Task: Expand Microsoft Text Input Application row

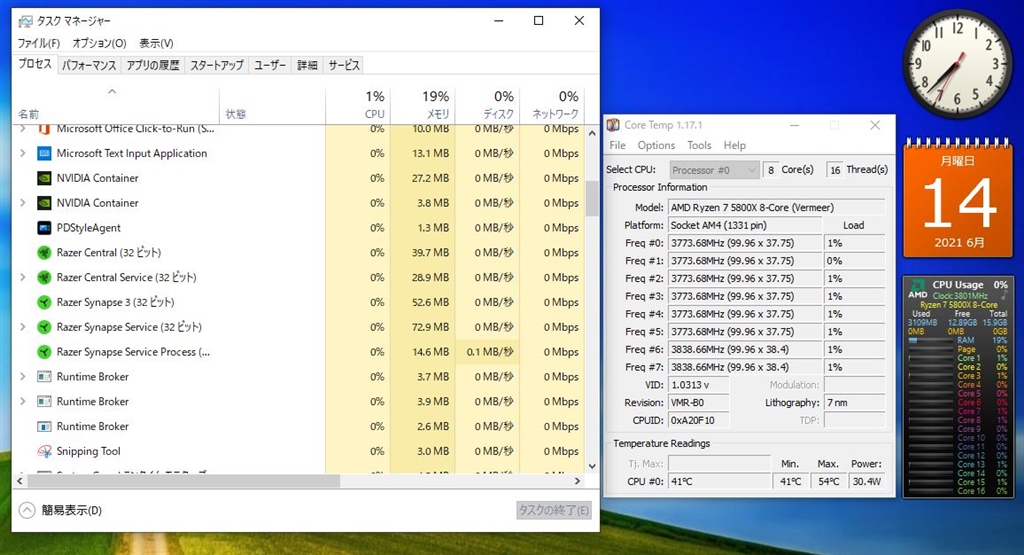Action: tap(23, 153)
